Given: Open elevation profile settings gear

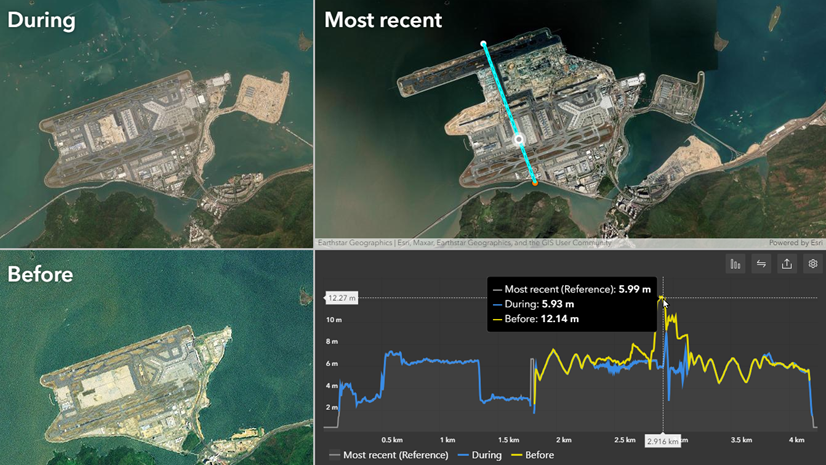Looking at the screenshot, I should (x=812, y=264).
